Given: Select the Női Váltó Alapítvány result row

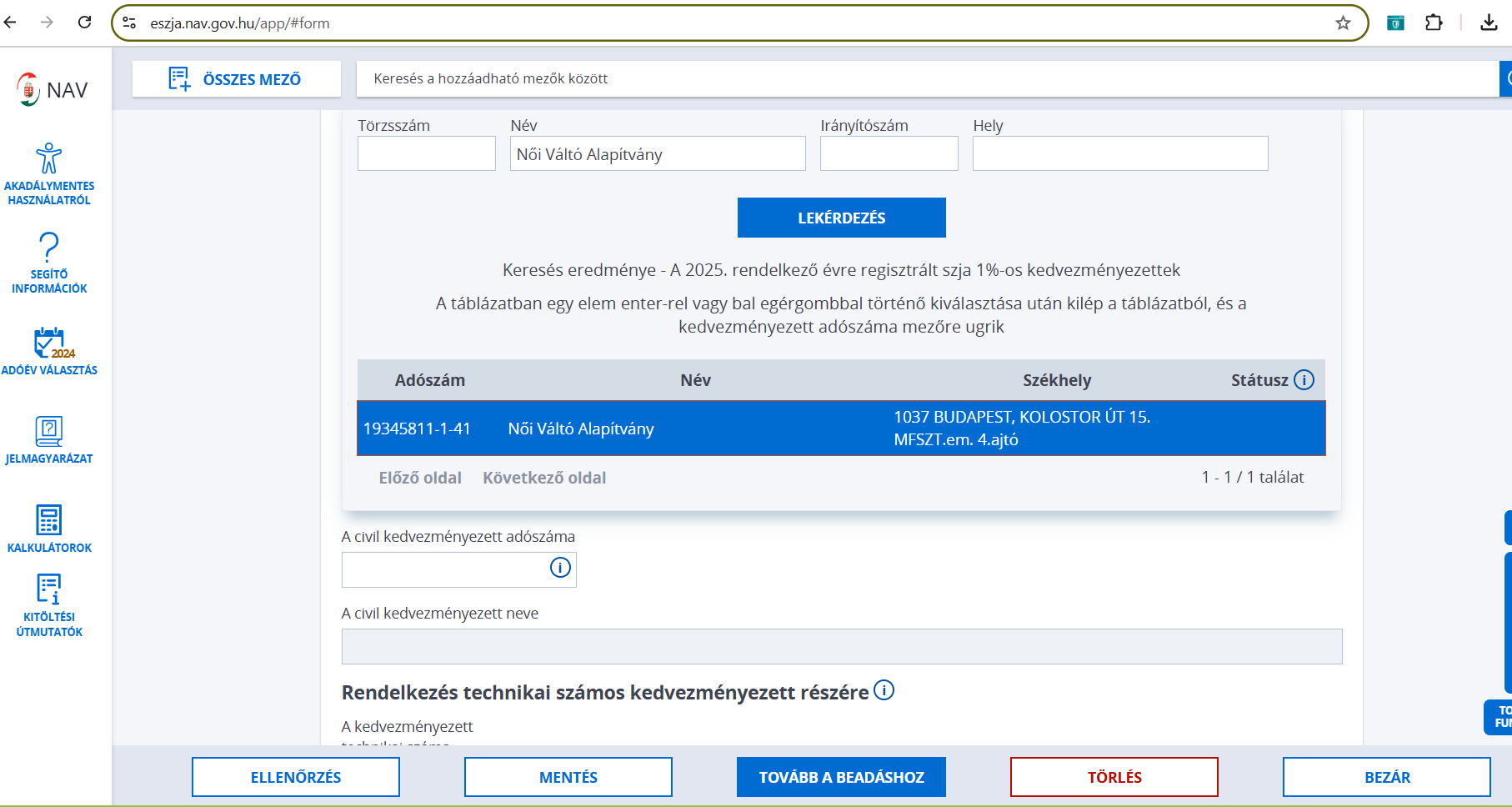Looking at the screenshot, I should (x=840, y=429).
